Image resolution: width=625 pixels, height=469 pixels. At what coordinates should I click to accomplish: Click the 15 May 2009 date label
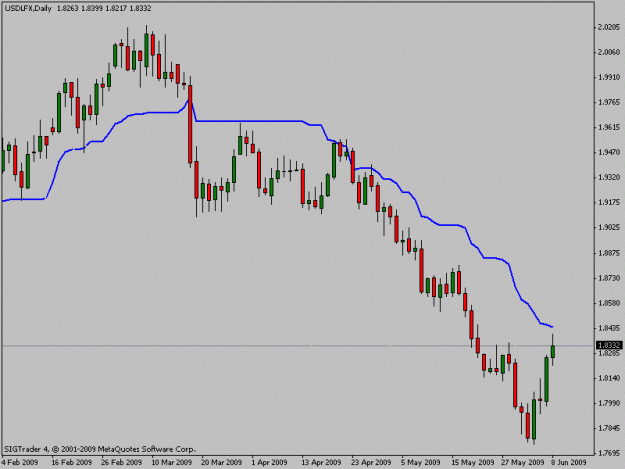(x=473, y=463)
